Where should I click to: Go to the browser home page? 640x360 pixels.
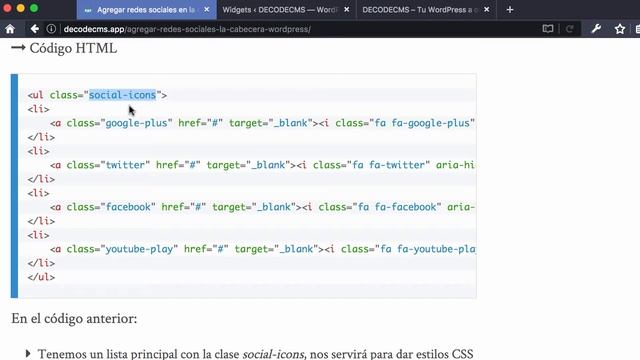tap(10, 29)
